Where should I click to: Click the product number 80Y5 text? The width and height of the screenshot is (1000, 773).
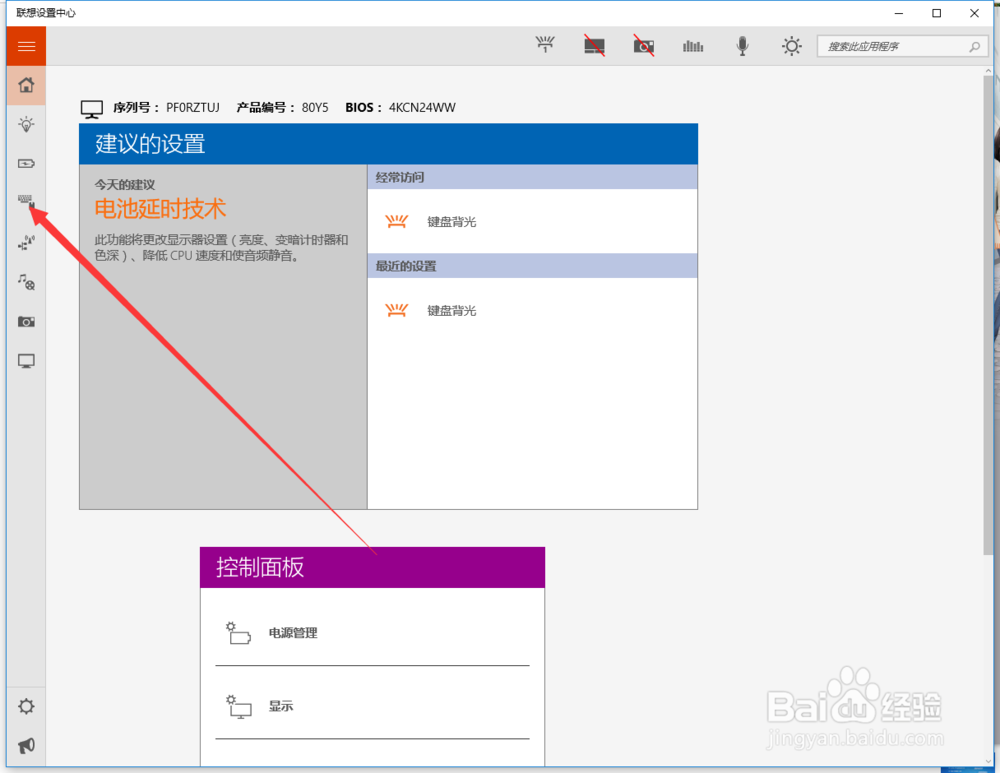pyautogui.click(x=315, y=108)
